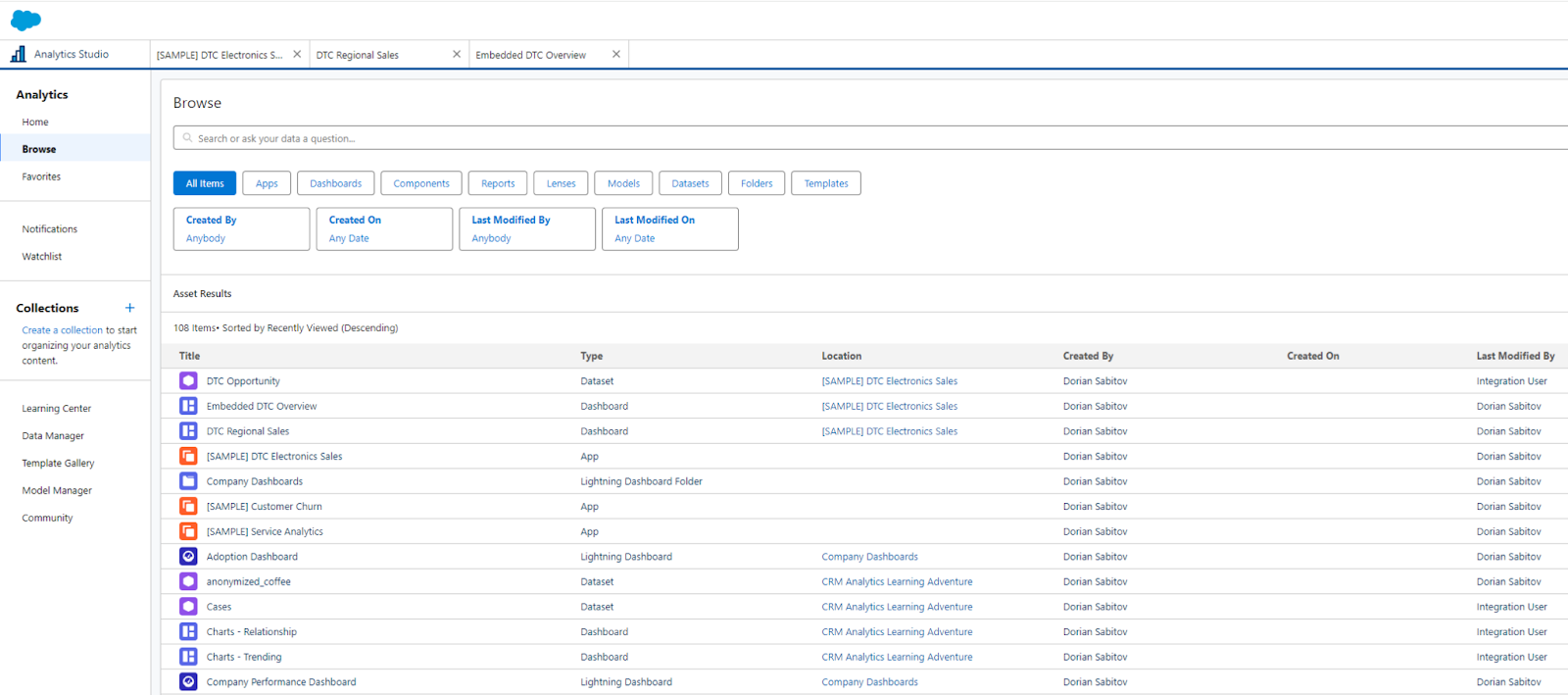Click the Adoption Dashboard lightning icon
The image size is (1568, 695).
point(188,557)
